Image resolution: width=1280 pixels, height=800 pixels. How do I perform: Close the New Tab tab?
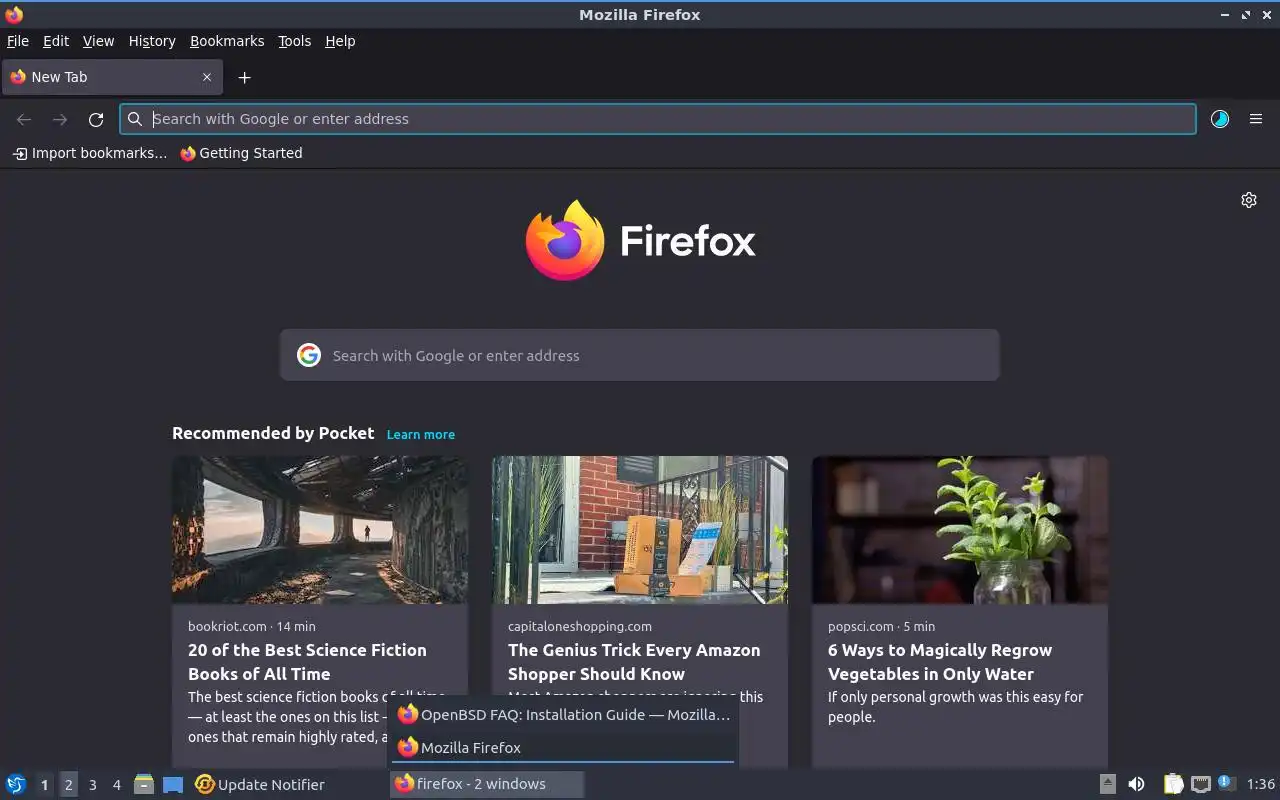tap(207, 77)
